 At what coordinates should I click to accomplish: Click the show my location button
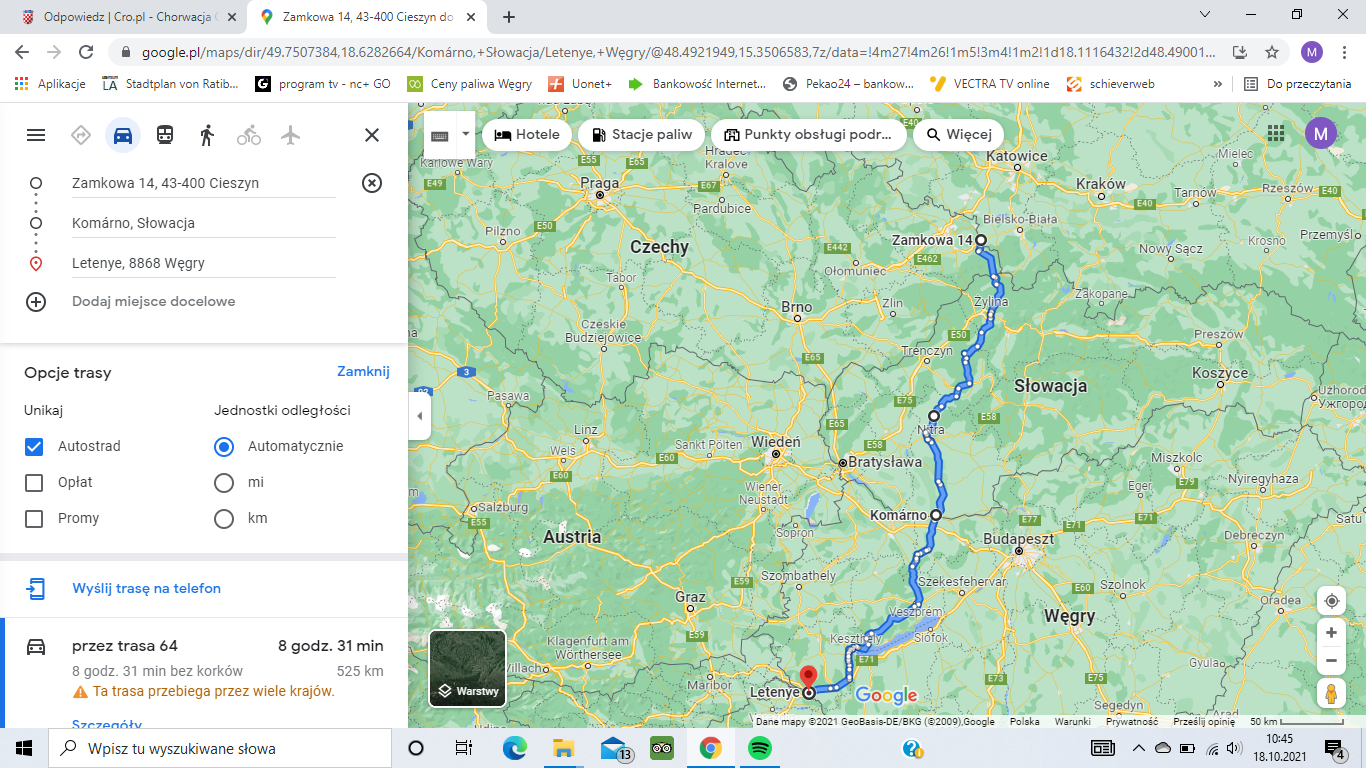1331,601
